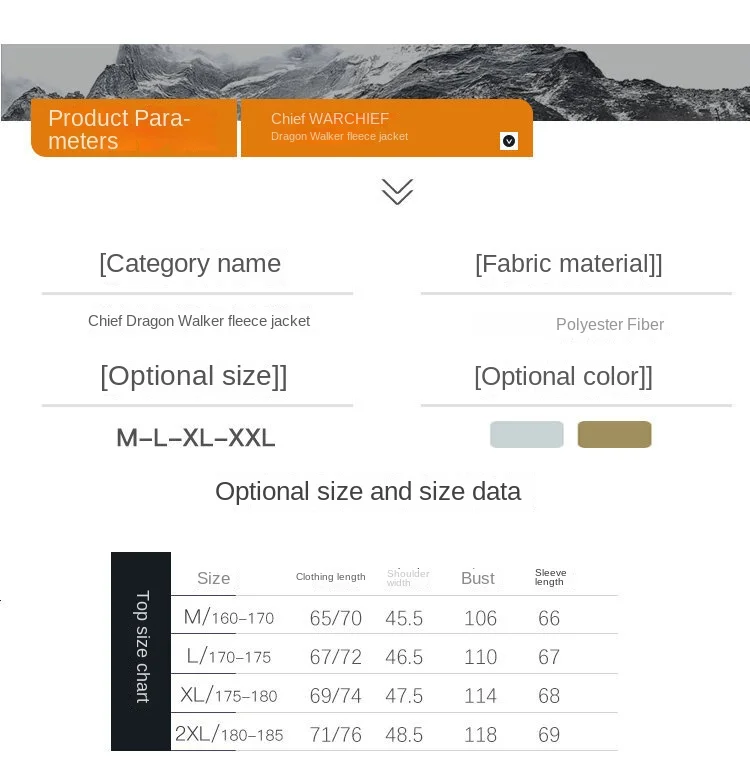Open the Product Parameters tab

(134, 129)
